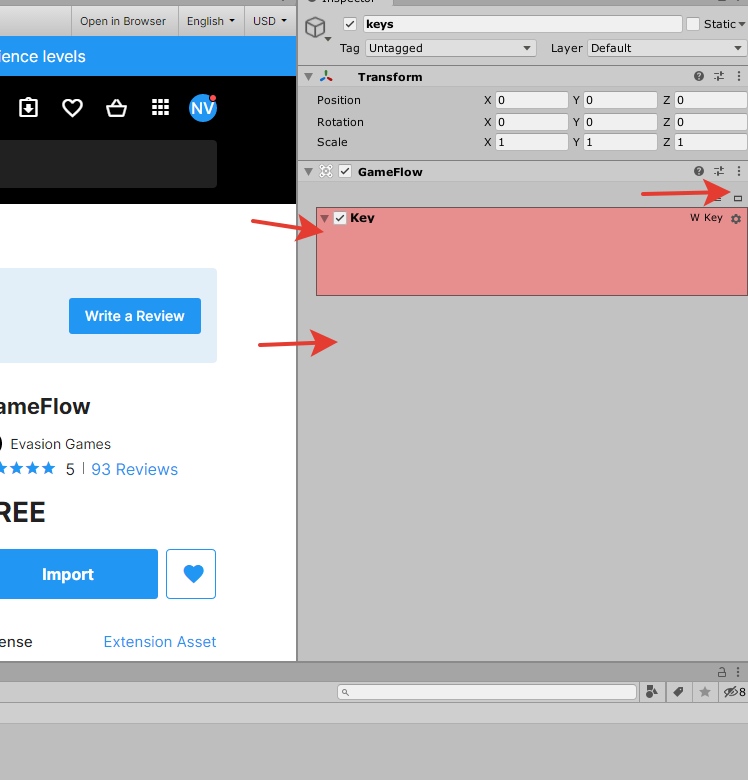
Task: Click the Search by Label tag icon
Action: 678,692
